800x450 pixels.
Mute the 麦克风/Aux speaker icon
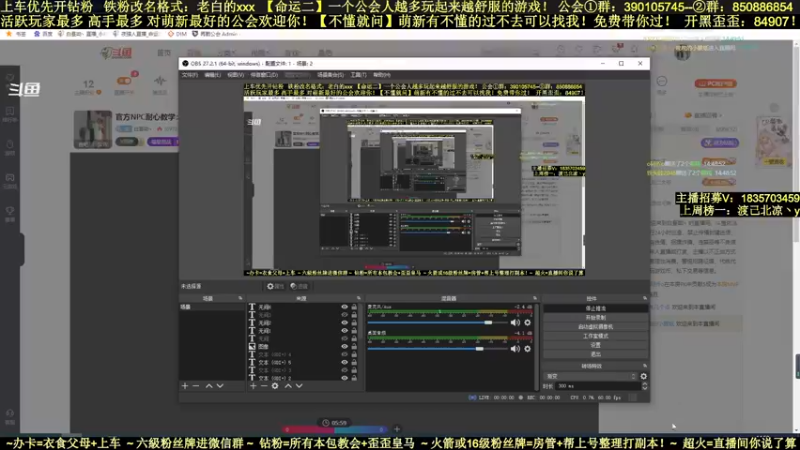[x=515, y=322]
